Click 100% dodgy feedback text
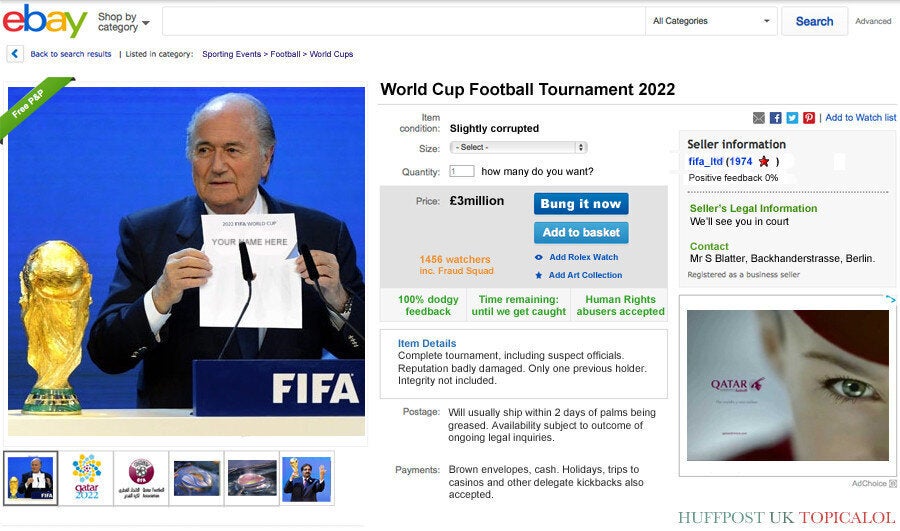900x531 pixels. tap(428, 305)
